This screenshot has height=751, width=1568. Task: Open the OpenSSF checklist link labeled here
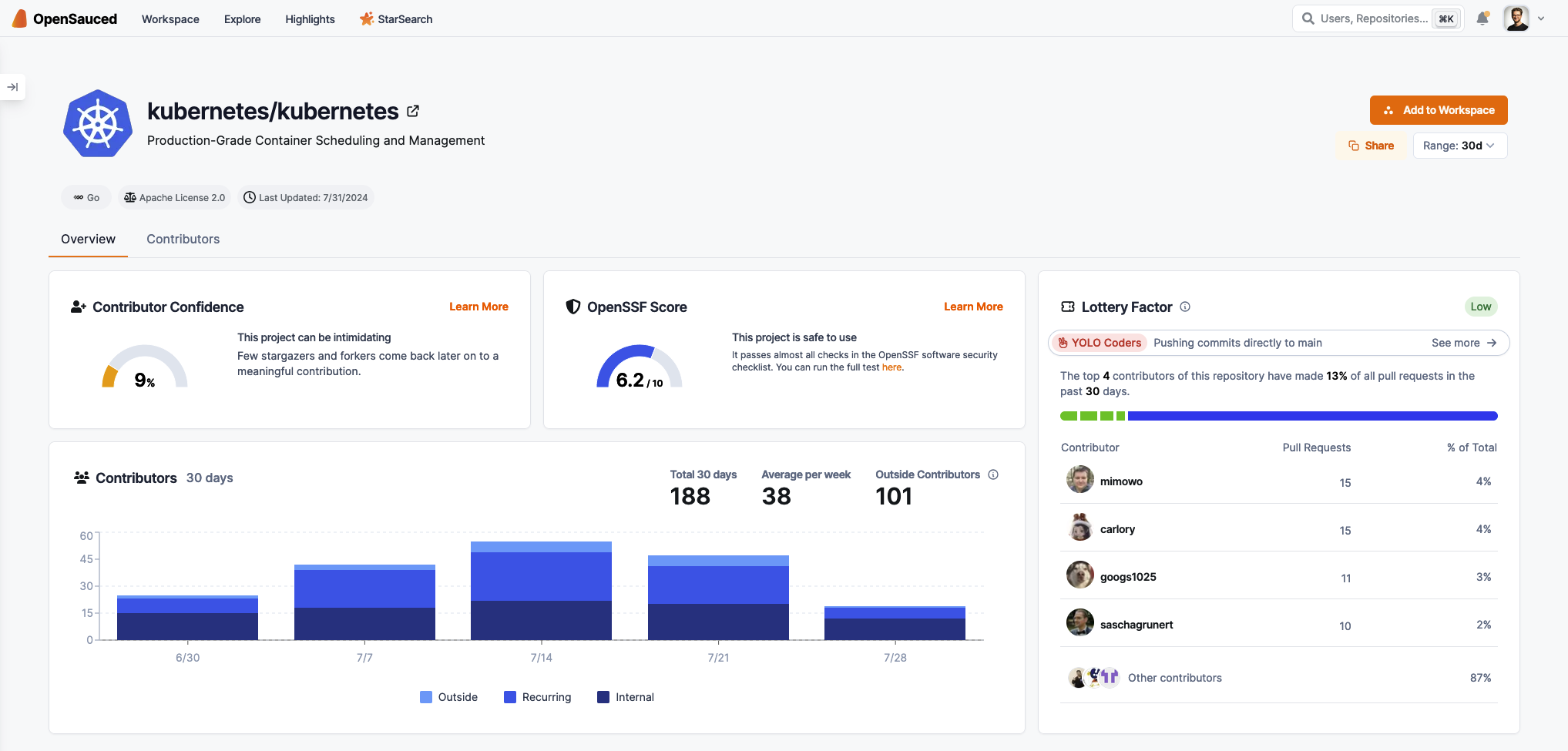(x=891, y=367)
